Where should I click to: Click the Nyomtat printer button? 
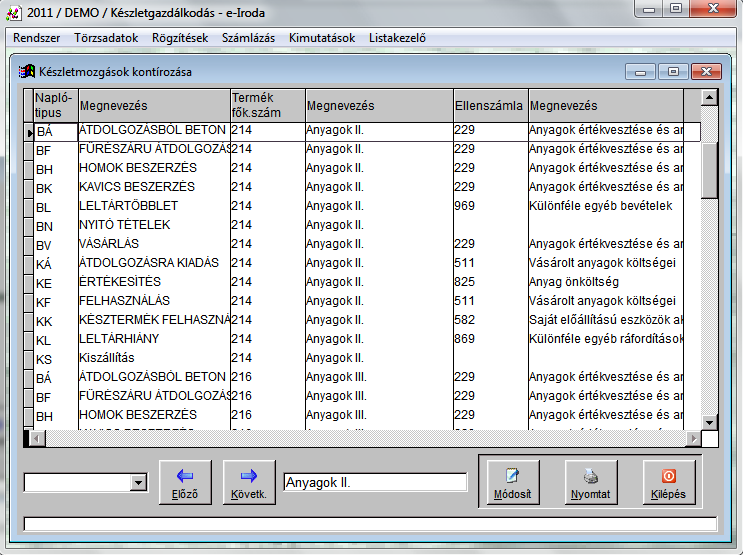(x=591, y=482)
